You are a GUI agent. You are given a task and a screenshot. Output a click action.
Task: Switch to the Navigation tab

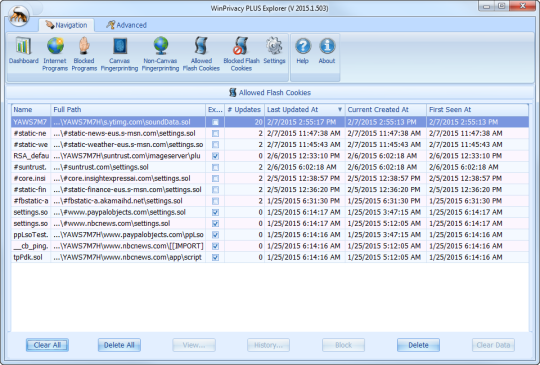pyautogui.click(x=66, y=25)
